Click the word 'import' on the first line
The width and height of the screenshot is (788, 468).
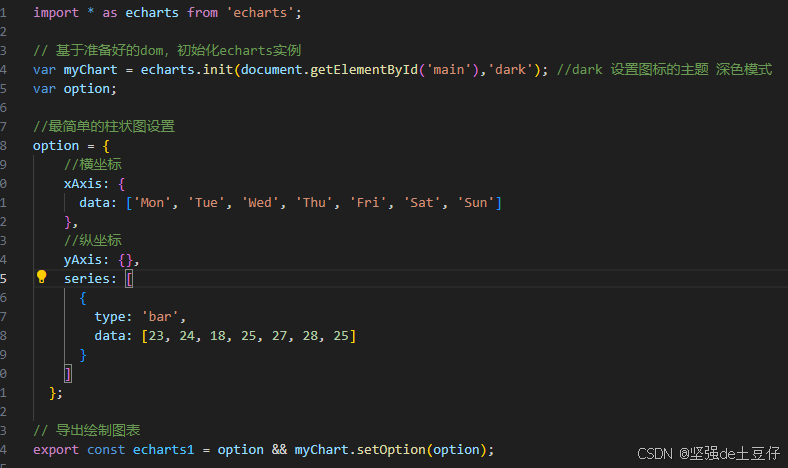56,13
